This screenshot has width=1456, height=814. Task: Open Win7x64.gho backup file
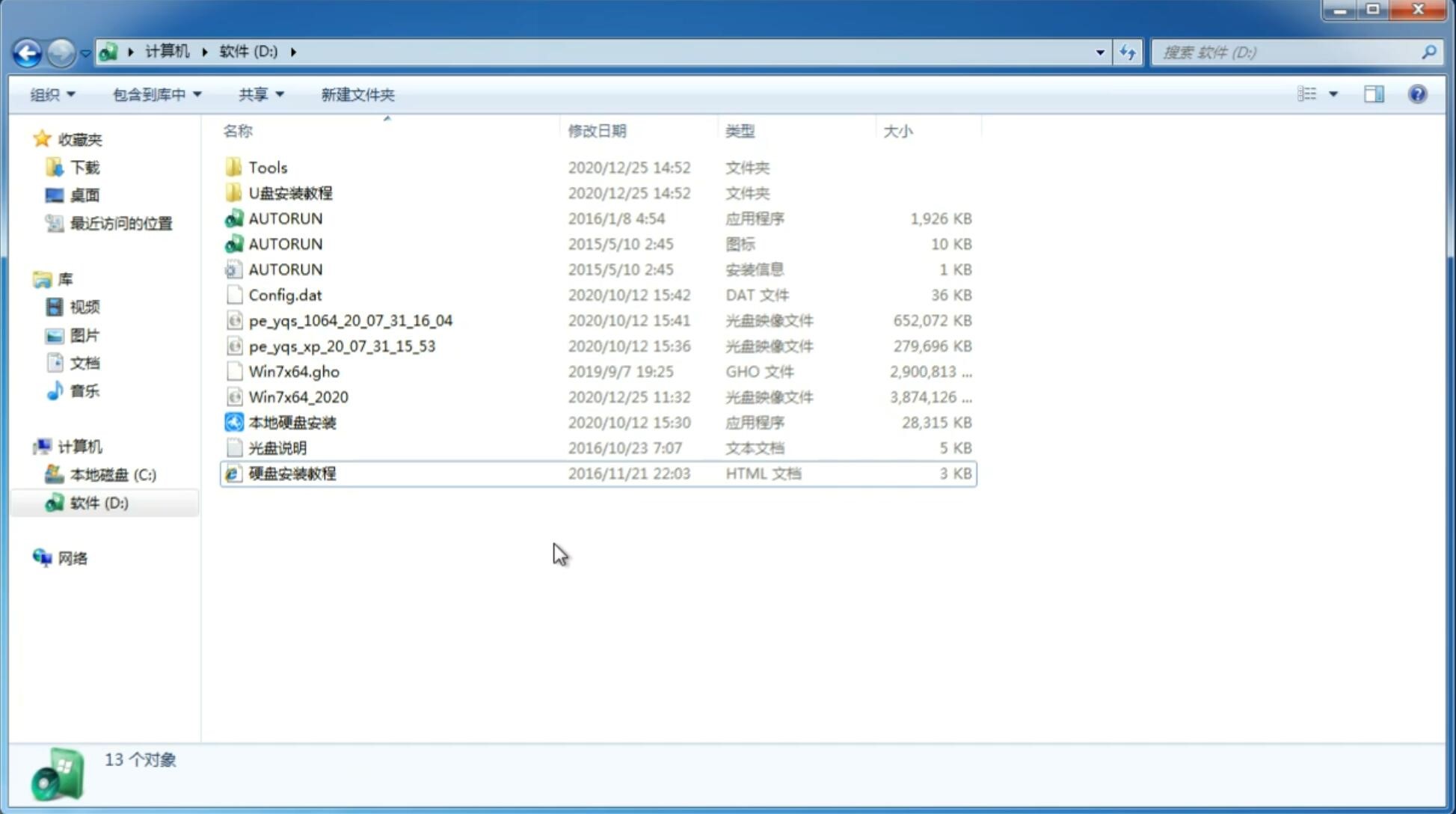294,371
